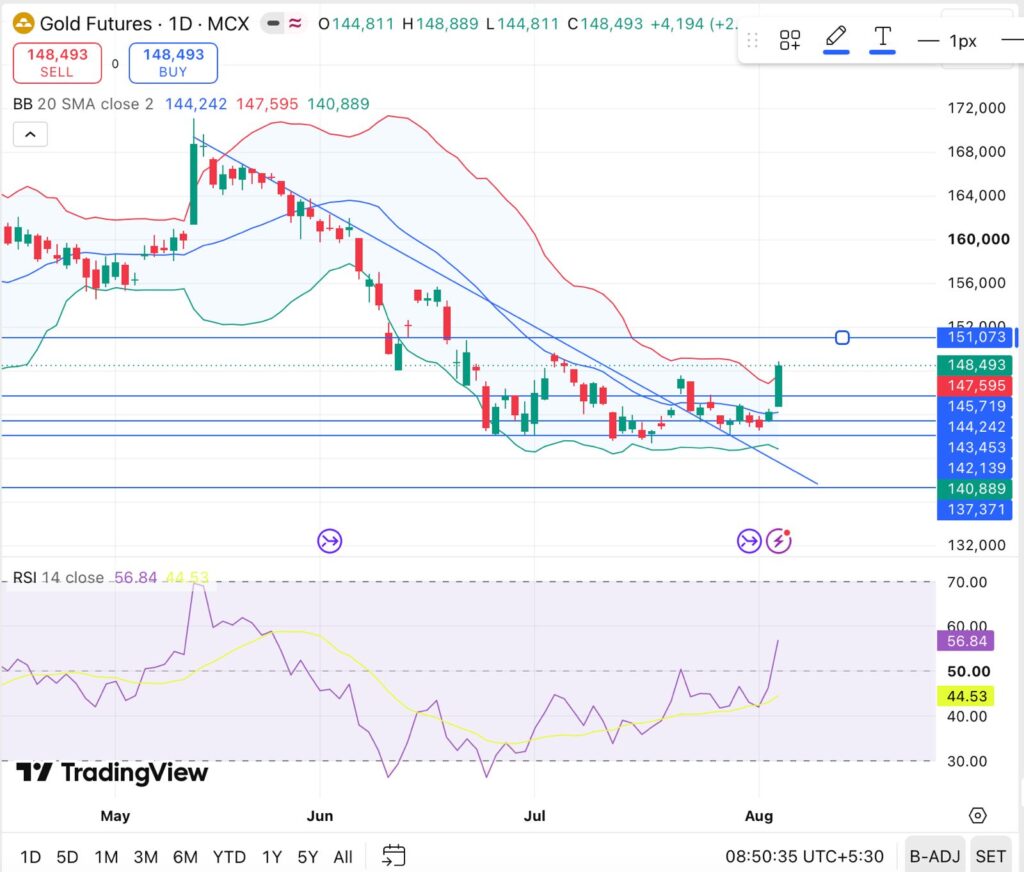Viewport: 1024px width, 872px height.
Task: Click the 144,242 price label
Action: pyautogui.click(x=976, y=427)
